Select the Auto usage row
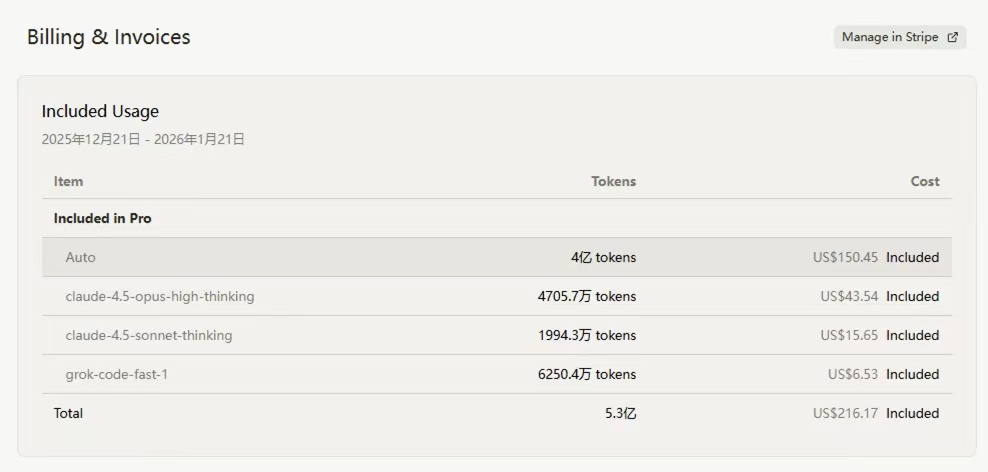 (497, 257)
